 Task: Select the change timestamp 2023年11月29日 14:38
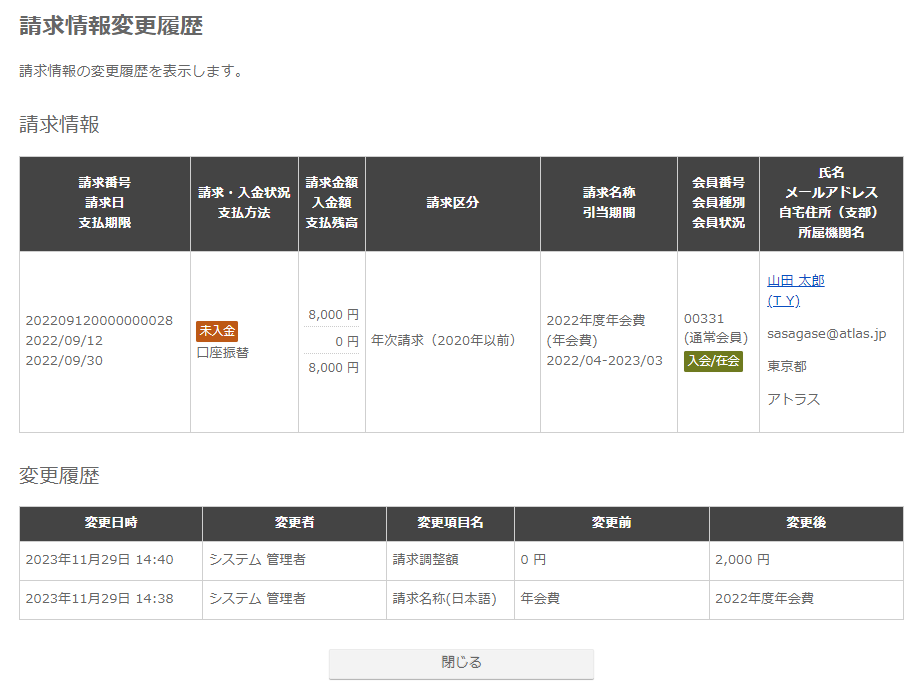99,599
